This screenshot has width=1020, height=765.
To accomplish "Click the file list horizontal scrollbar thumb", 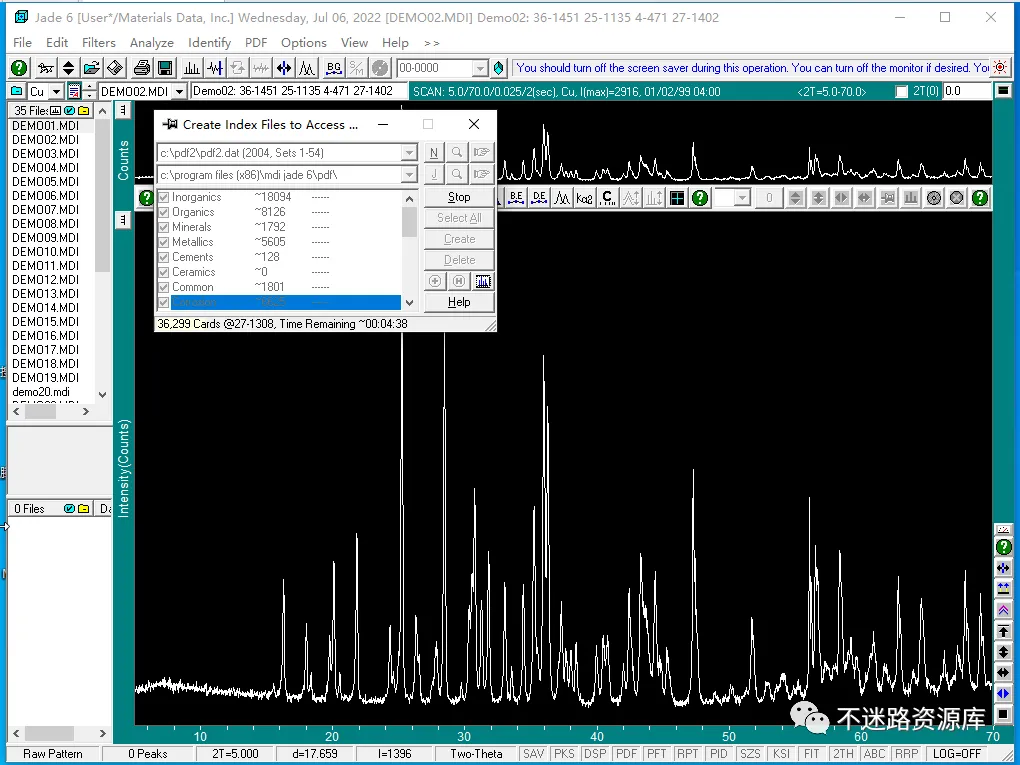I will click(x=41, y=411).
